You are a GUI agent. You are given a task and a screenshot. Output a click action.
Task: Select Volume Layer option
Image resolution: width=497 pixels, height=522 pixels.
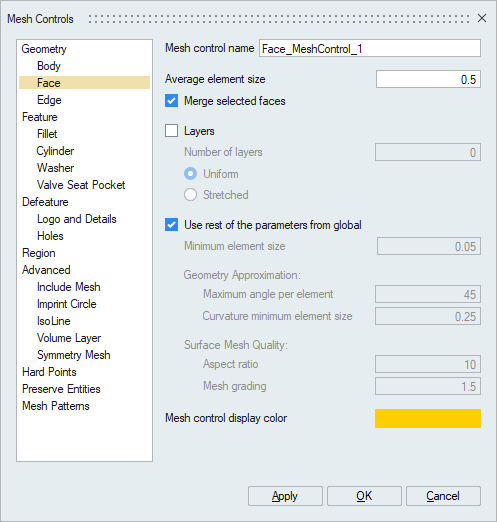[69, 338]
